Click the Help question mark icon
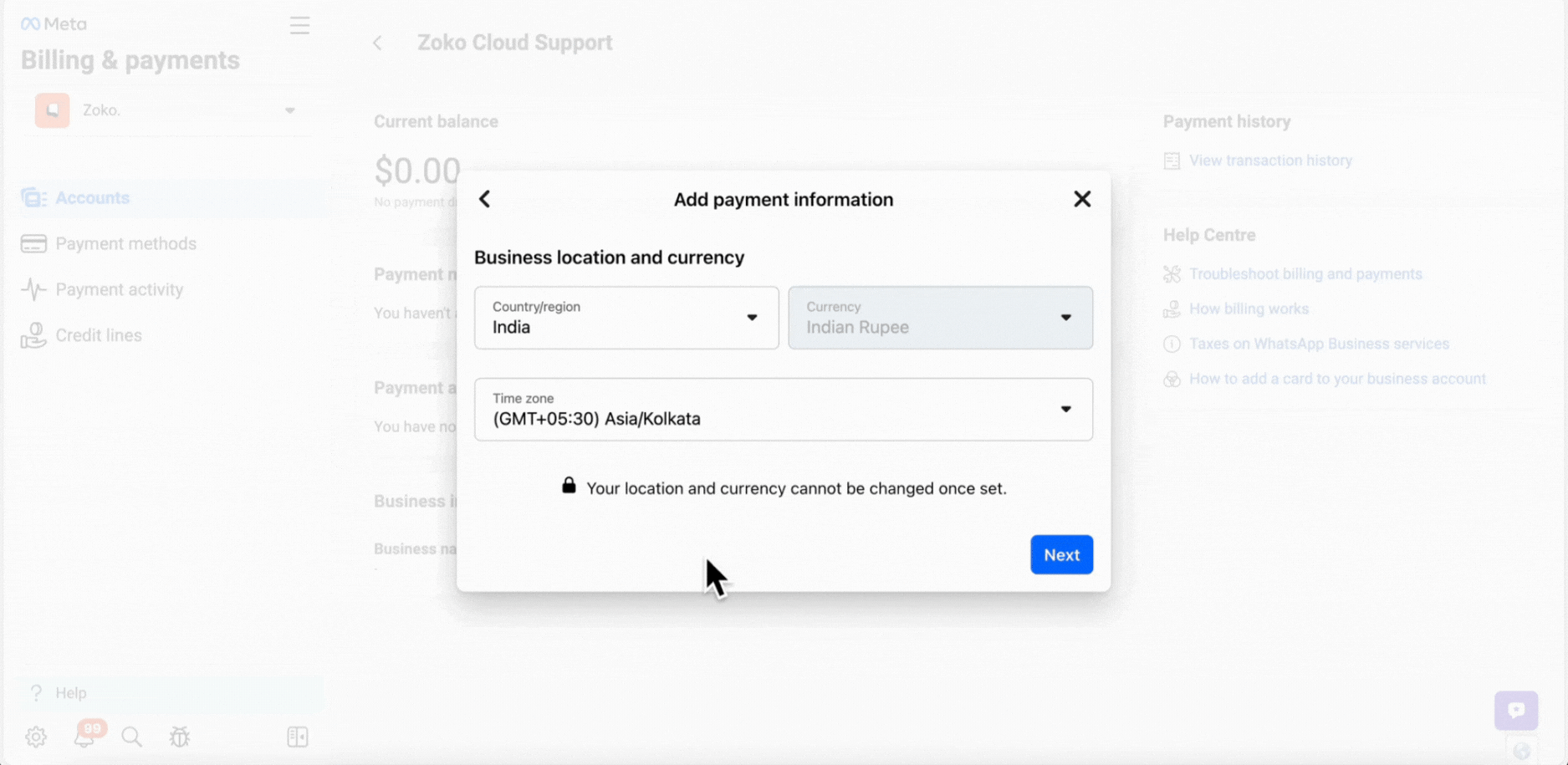The width and height of the screenshot is (1568, 765). point(36,693)
